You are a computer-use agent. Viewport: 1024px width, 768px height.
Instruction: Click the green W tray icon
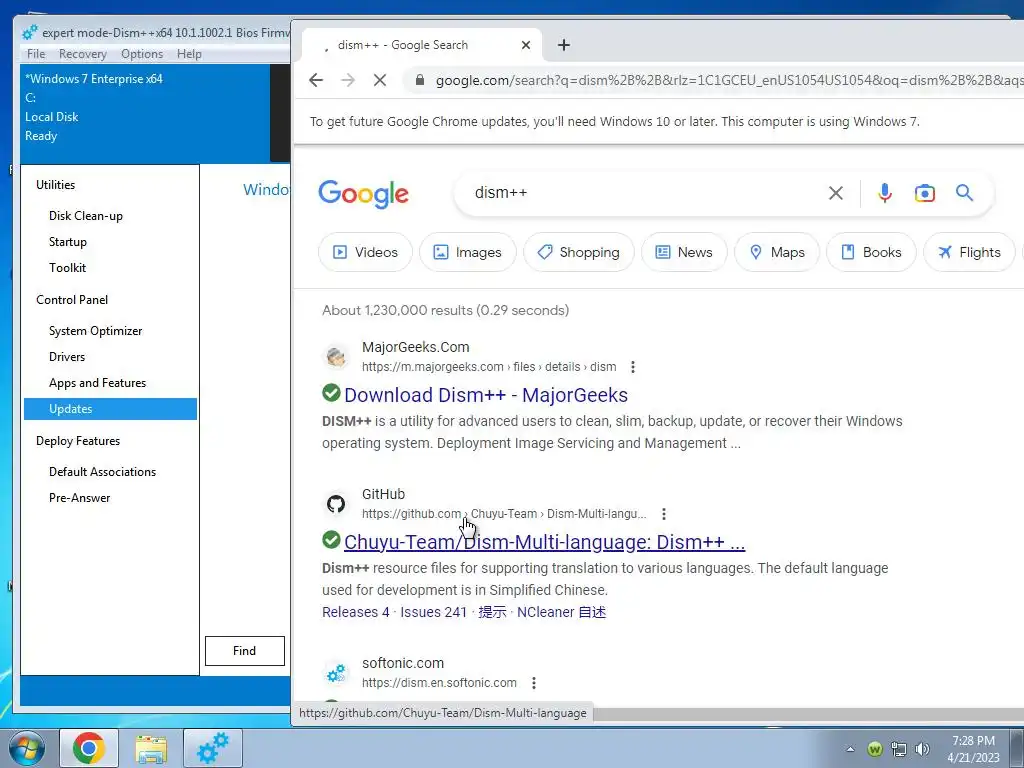875,749
